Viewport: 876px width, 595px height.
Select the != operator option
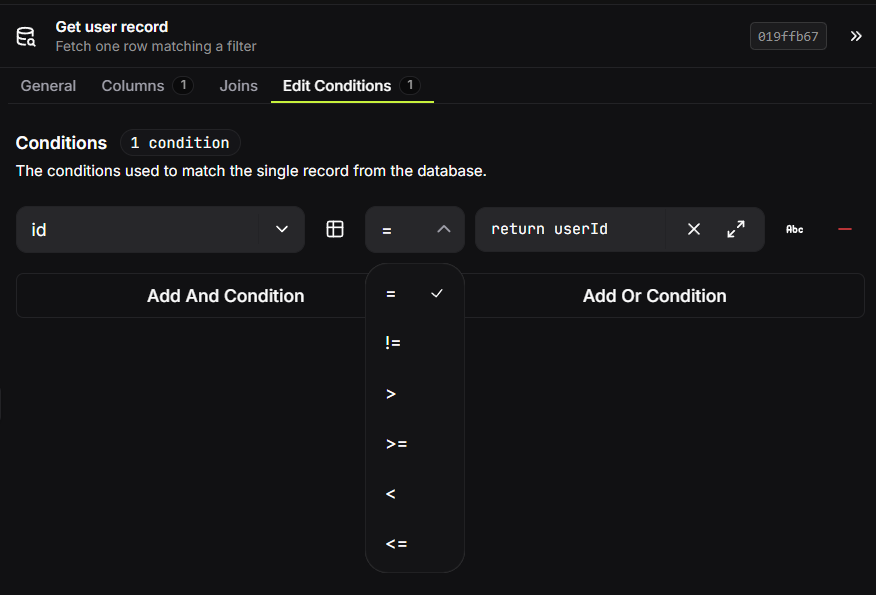pos(415,343)
